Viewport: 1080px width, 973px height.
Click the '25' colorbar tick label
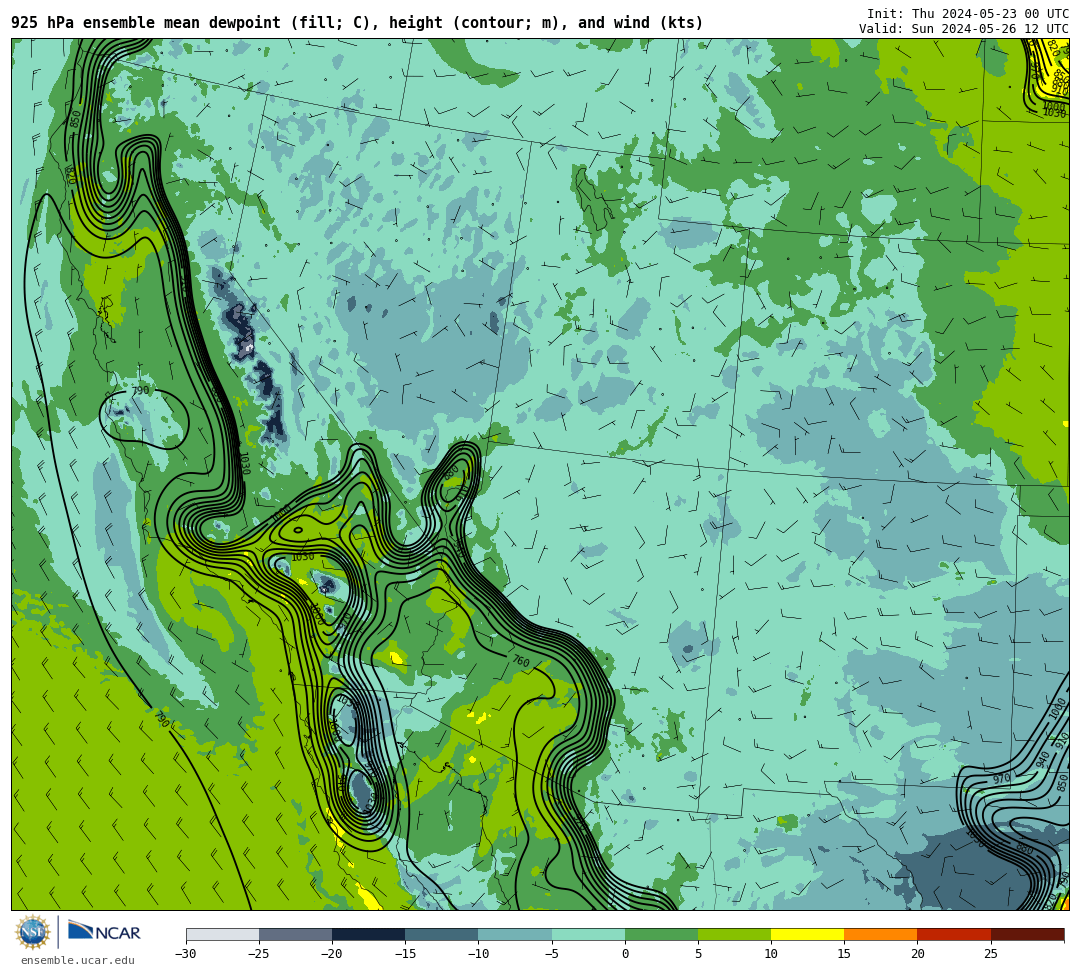990,954
